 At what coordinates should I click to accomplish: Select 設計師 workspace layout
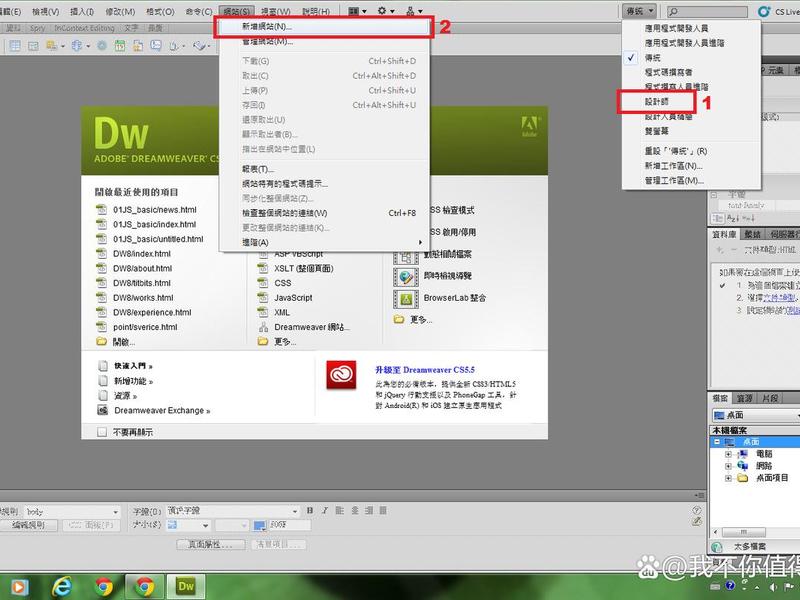pyautogui.click(x=656, y=102)
